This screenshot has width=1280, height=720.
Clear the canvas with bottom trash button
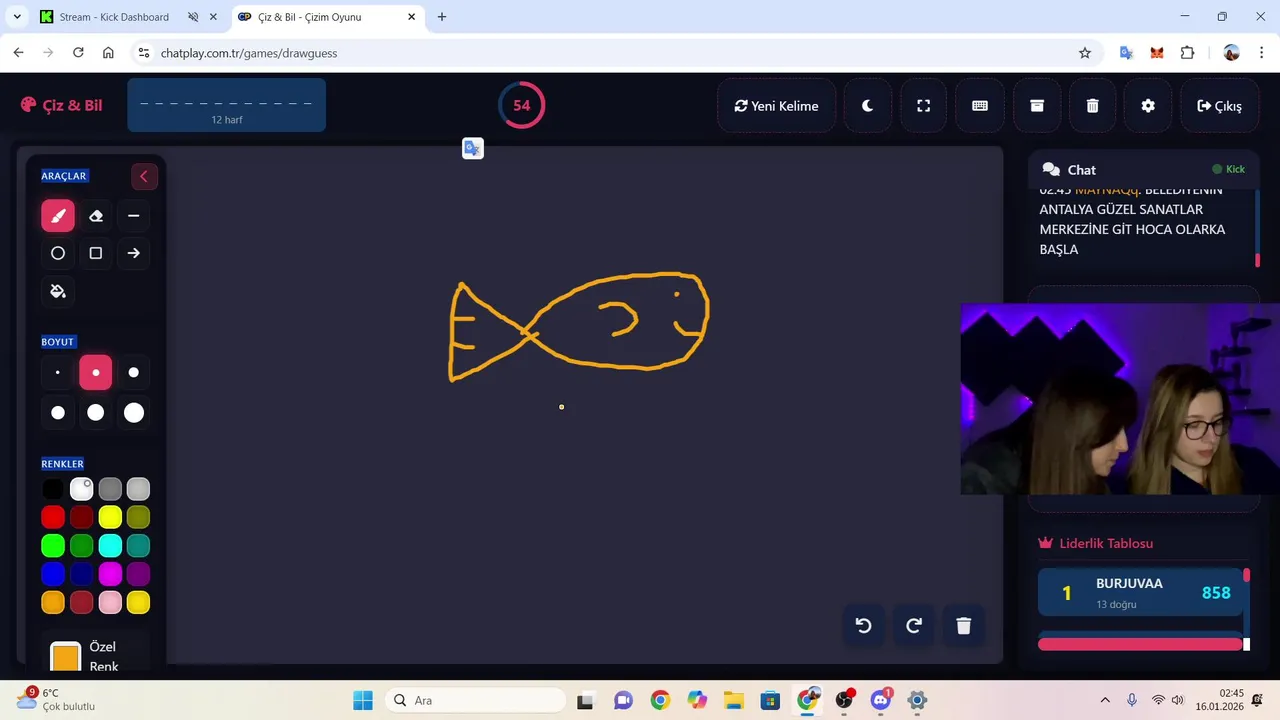964,625
